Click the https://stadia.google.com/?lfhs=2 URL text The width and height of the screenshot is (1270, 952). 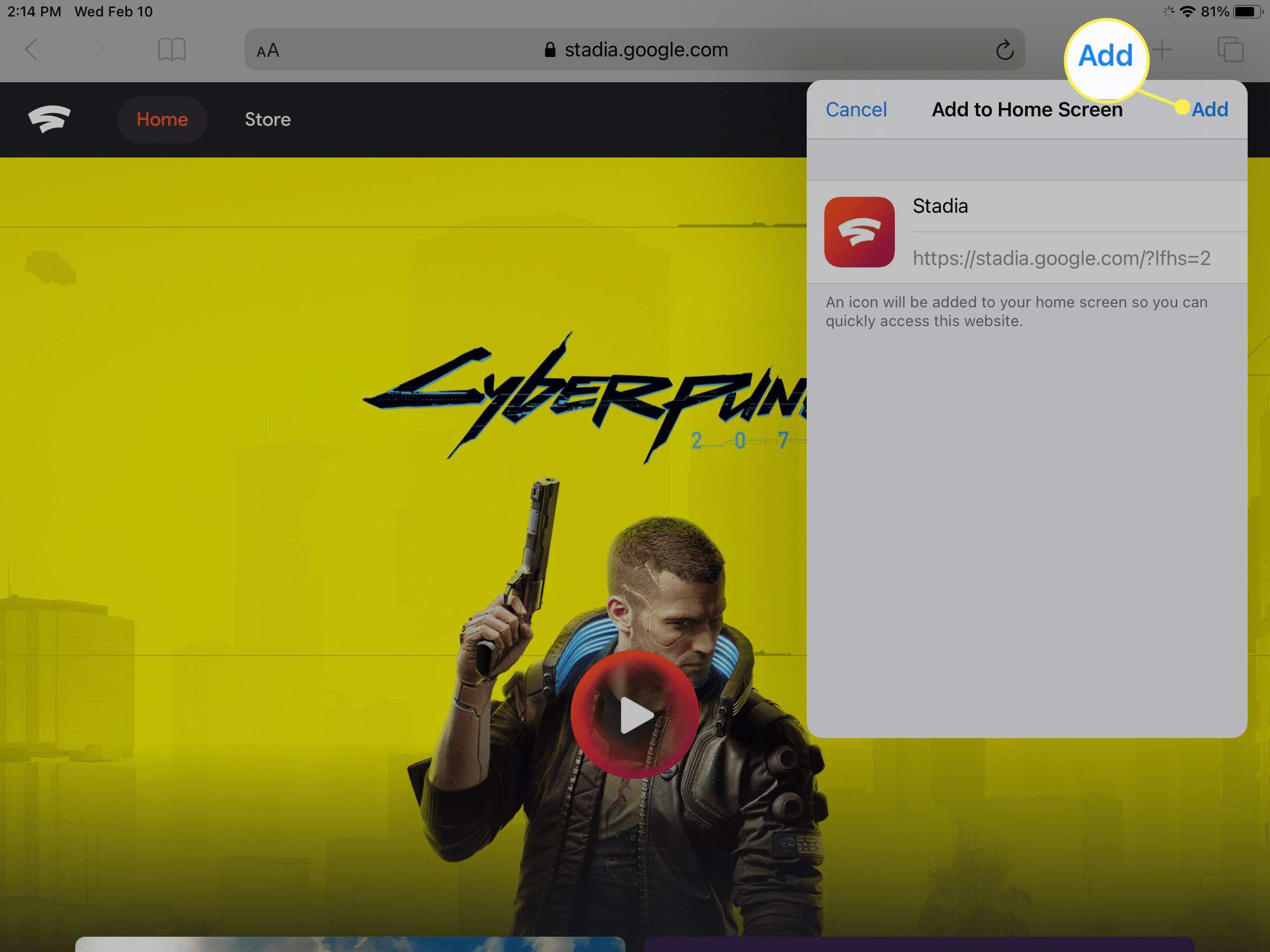click(x=1062, y=259)
